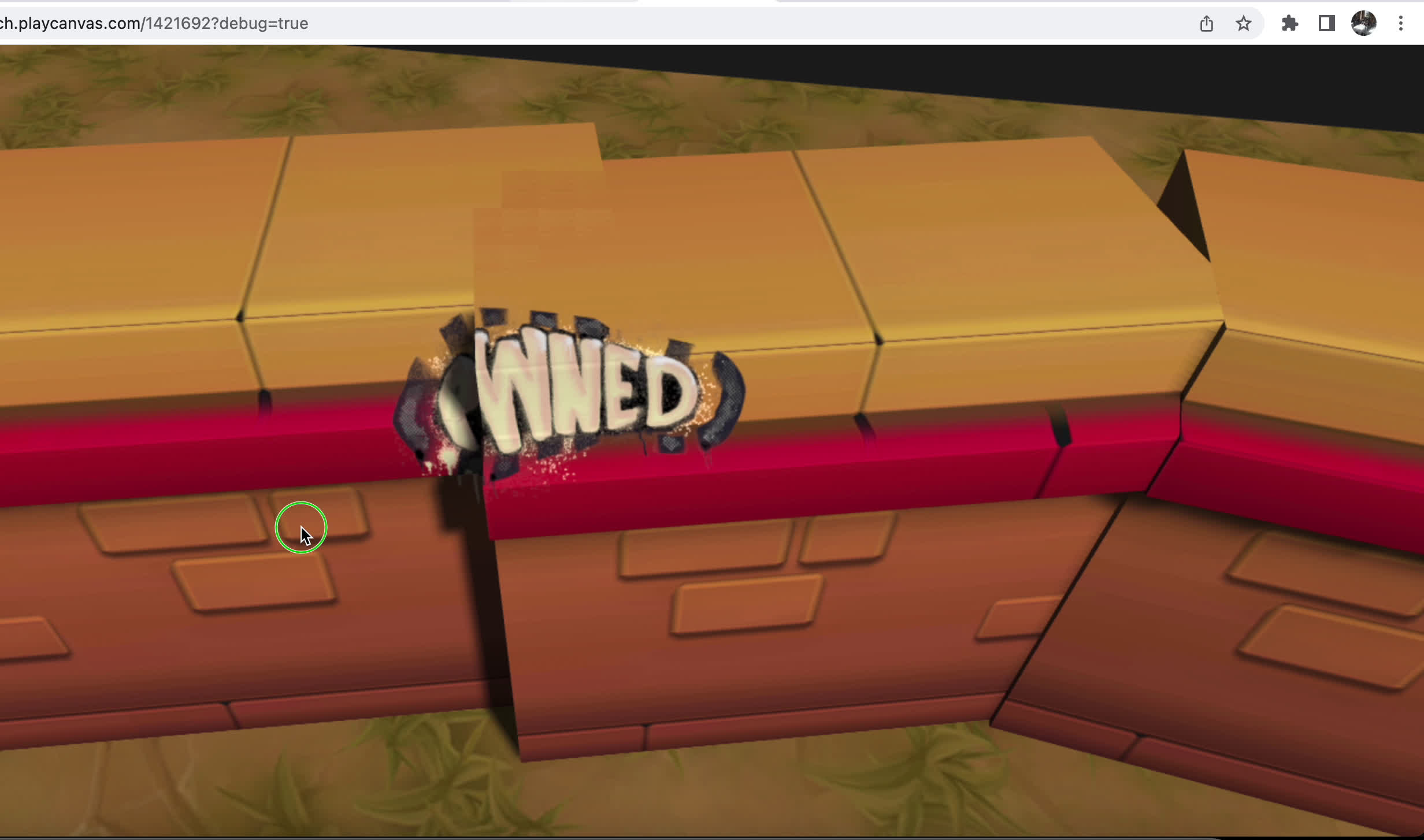The width and height of the screenshot is (1424, 840).
Task: Click the Chrome options menu icon
Action: click(x=1400, y=23)
